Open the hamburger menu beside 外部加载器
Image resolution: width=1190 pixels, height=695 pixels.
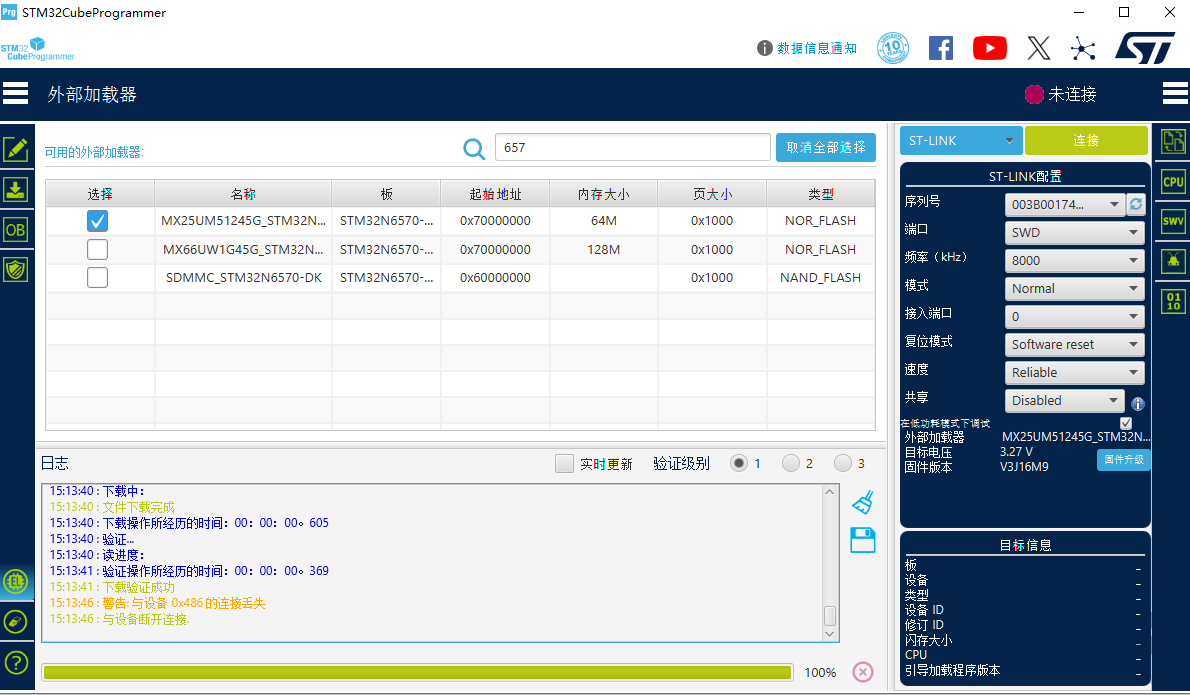[15, 93]
